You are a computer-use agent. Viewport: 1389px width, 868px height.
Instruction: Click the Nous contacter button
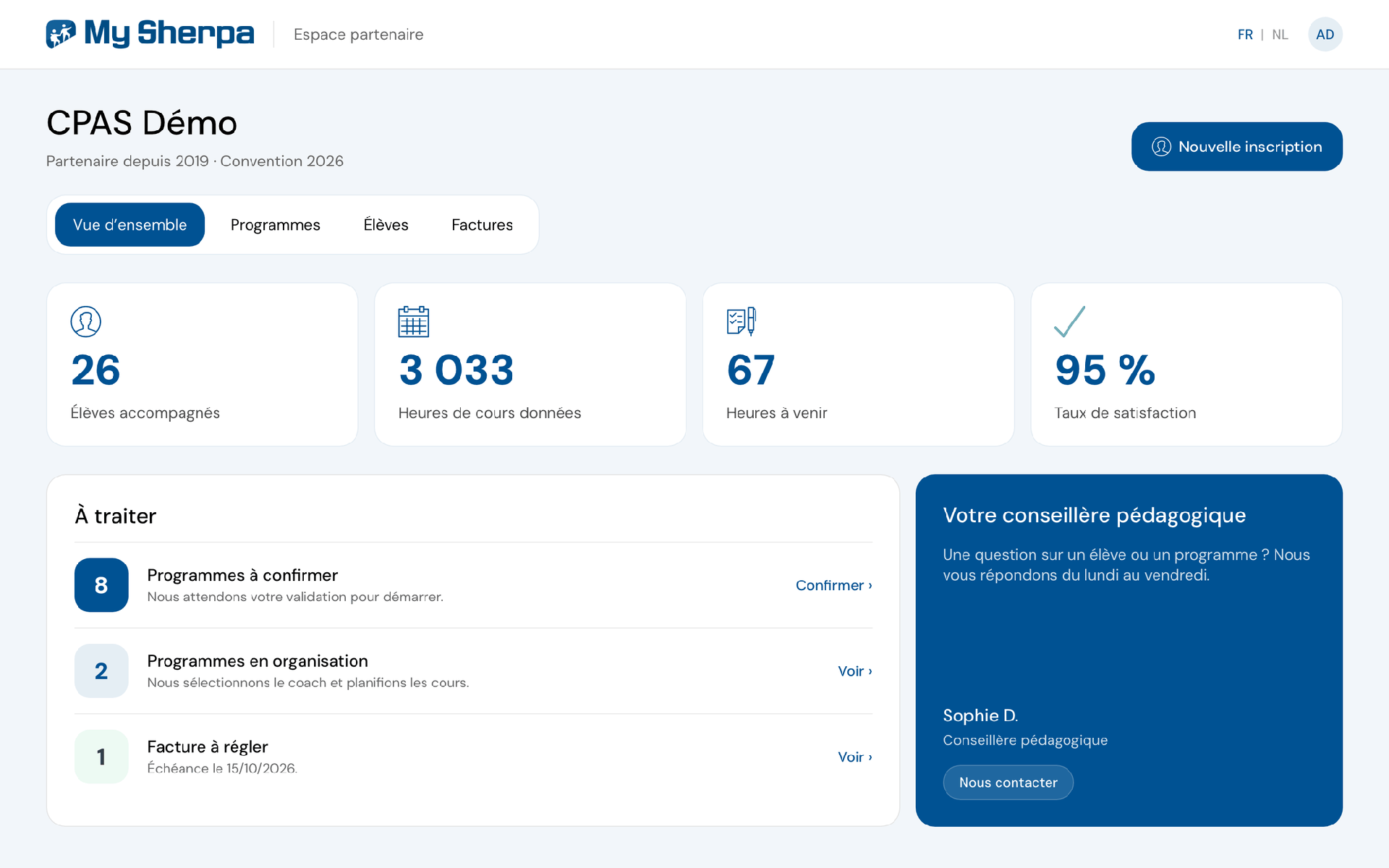click(1008, 783)
